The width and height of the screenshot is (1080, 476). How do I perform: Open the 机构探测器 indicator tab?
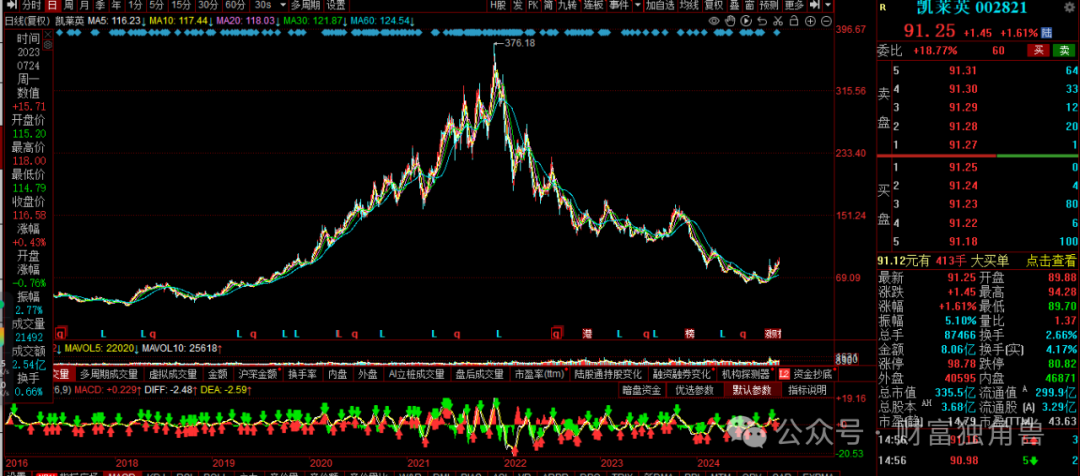[x=745, y=374]
